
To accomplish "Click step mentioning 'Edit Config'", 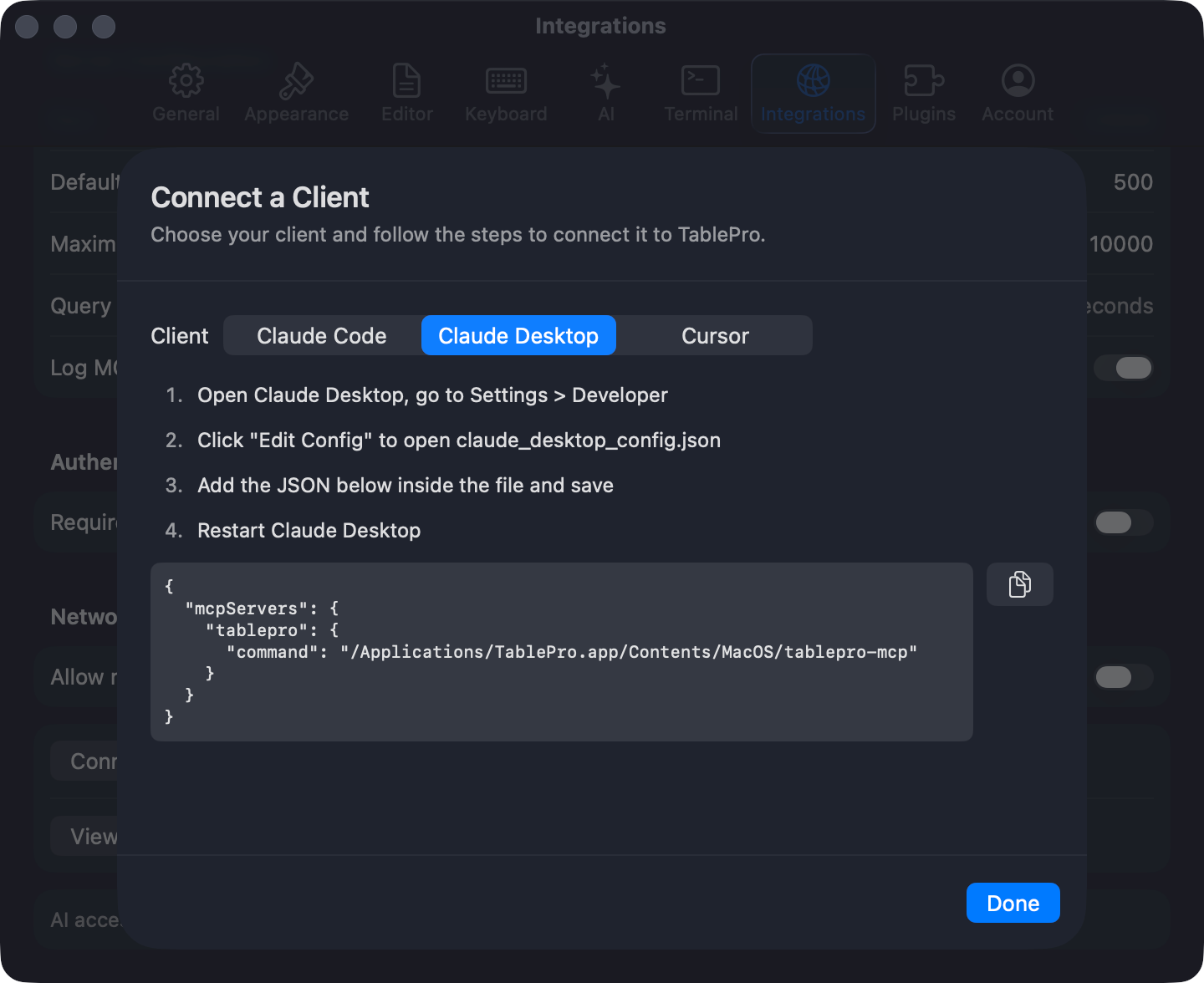I will 459,441.
